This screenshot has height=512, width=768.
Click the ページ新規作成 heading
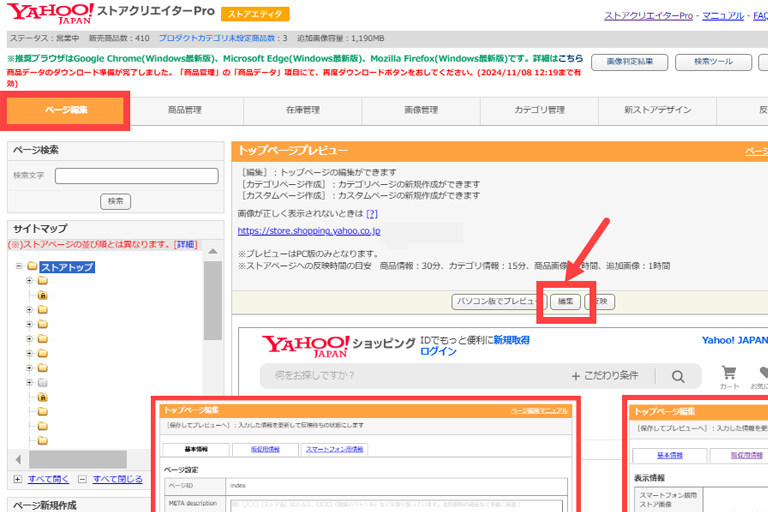[45, 505]
